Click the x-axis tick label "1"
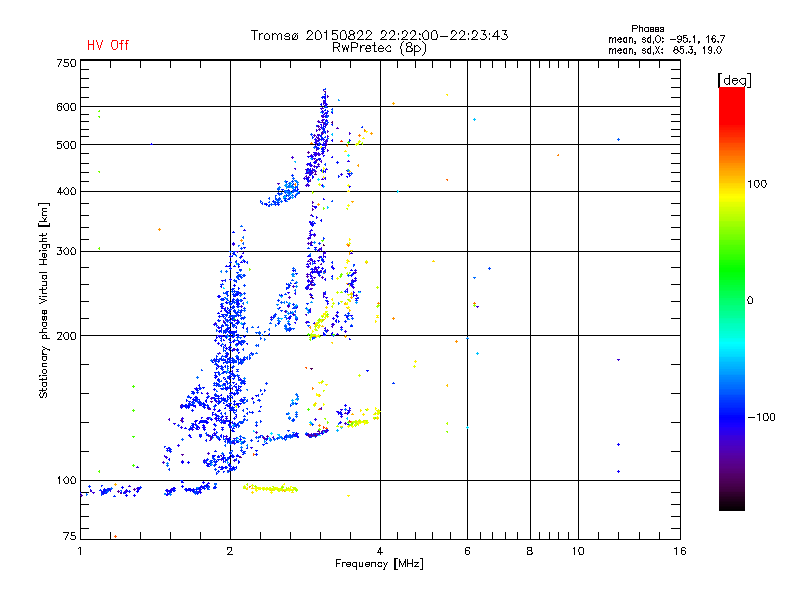Screen dimensions: 800x600 pyautogui.click(x=80, y=551)
